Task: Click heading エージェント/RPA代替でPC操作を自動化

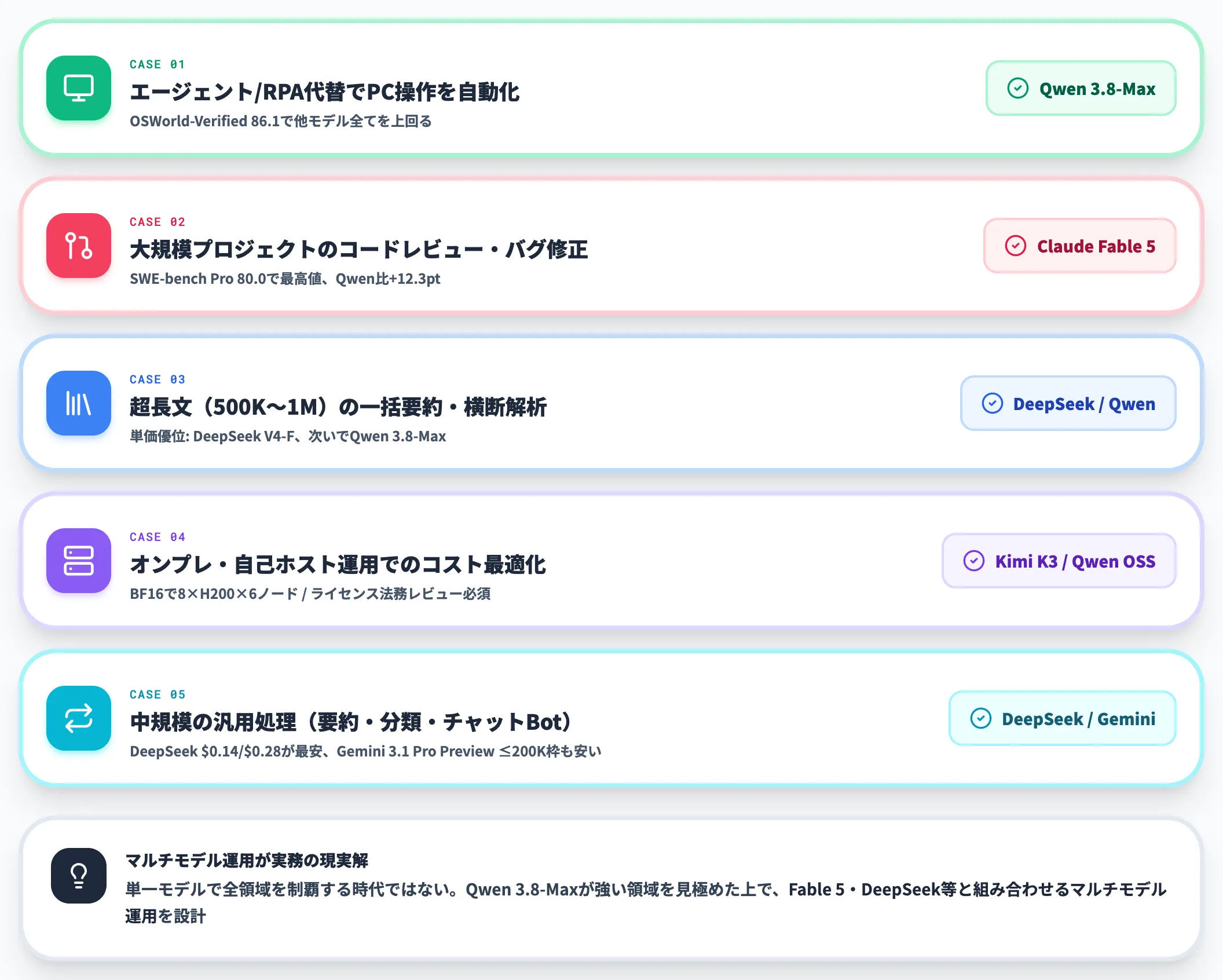Action: tap(324, 92)
